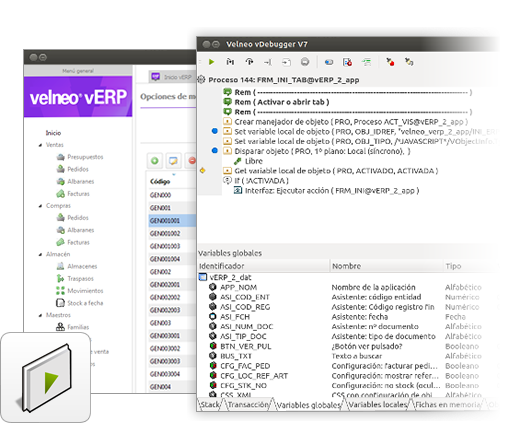Click the blue toggle breakpoint toolbar icon

(x=329, y=62)
